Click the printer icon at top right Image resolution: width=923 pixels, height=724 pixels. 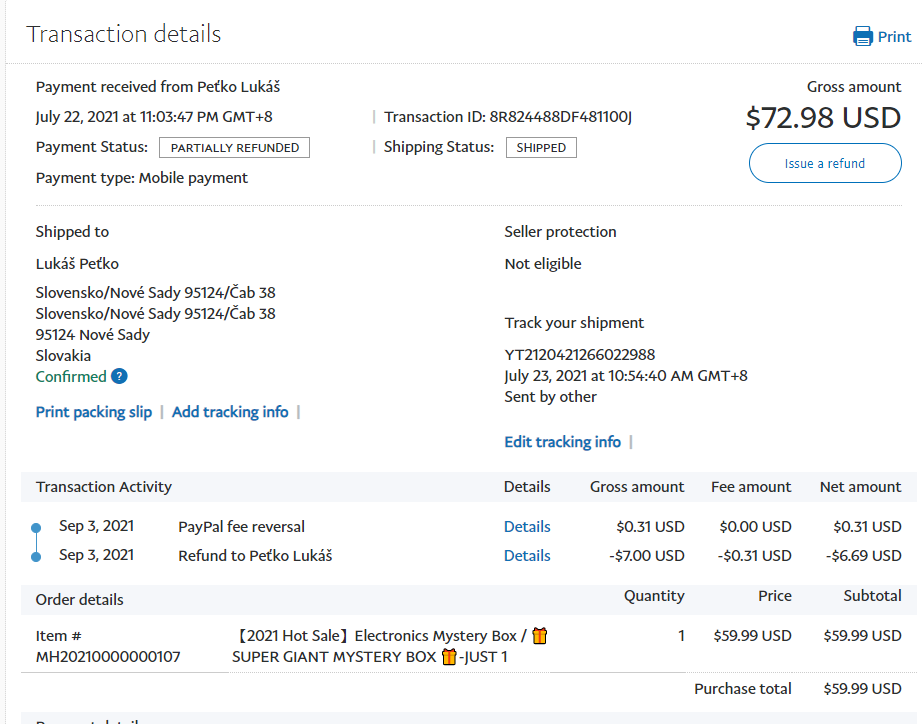coord(862,37)
